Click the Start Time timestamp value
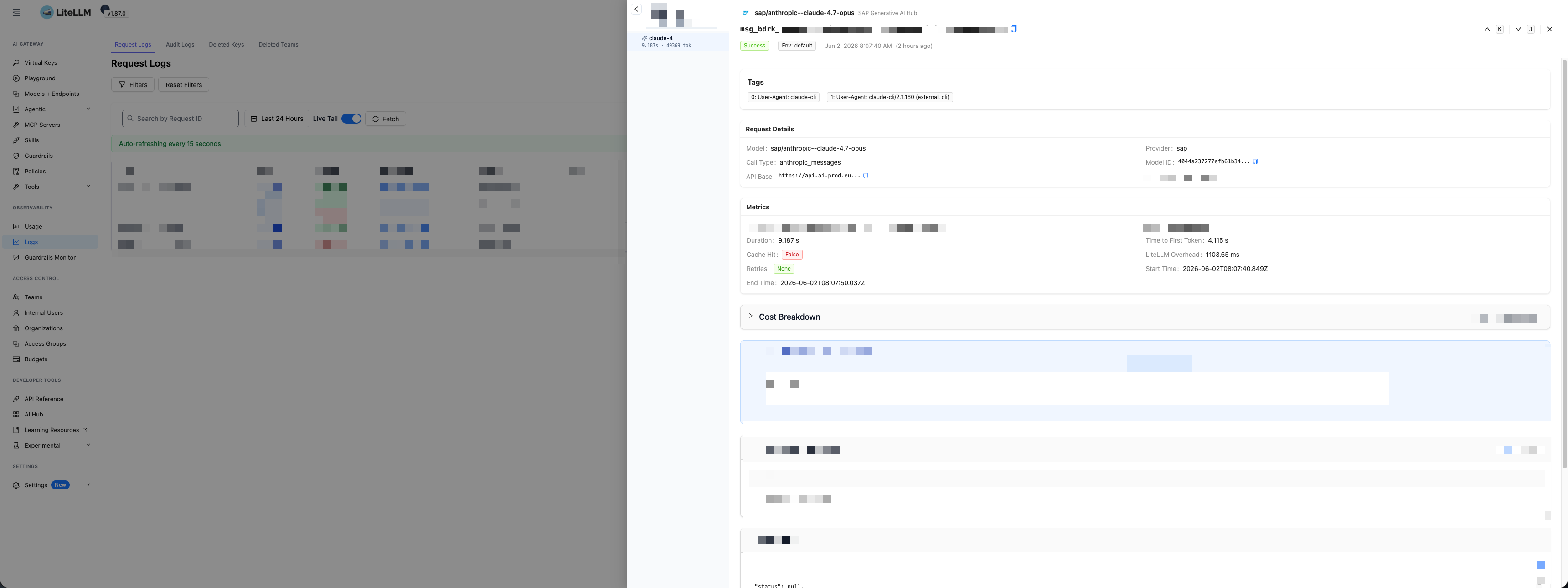Screen dimensions: 1568x588 1225,269
